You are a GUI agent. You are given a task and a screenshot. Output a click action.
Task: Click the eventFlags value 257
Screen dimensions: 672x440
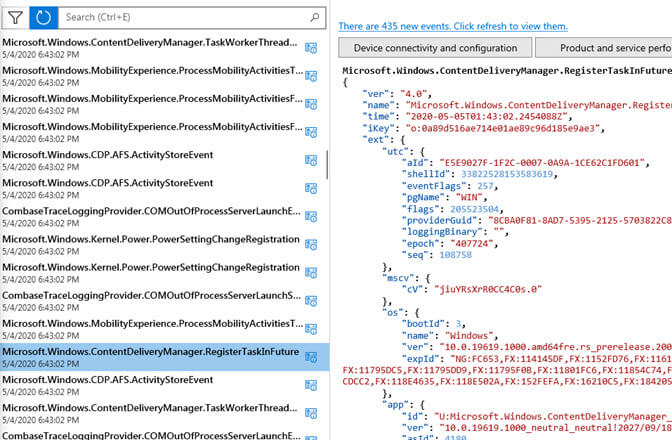click(485, 186)
